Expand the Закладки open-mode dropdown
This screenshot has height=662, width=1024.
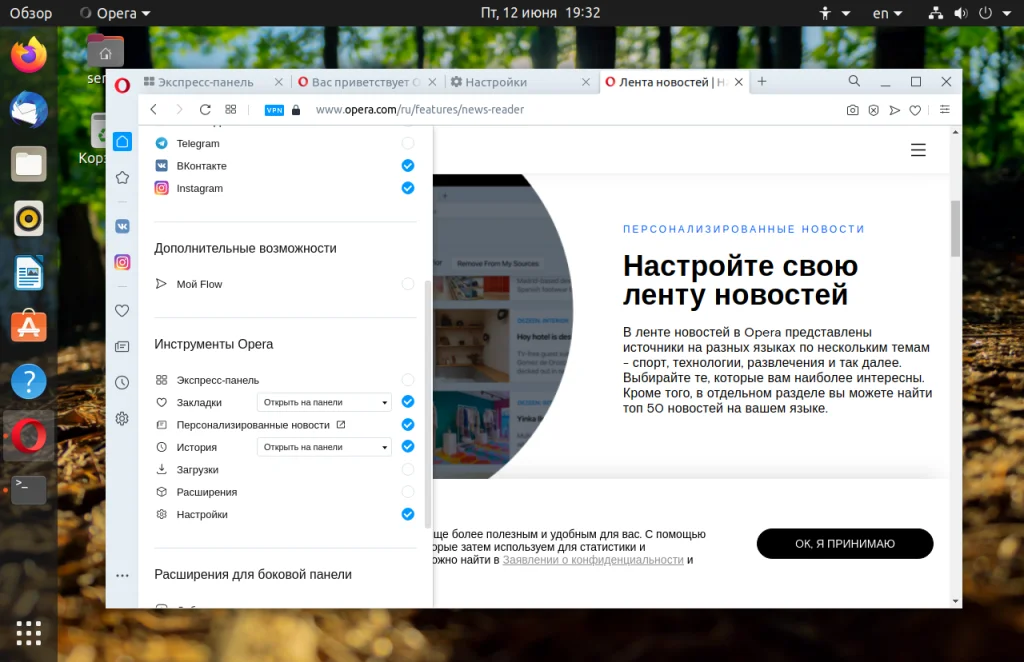(x=324, y=402)
